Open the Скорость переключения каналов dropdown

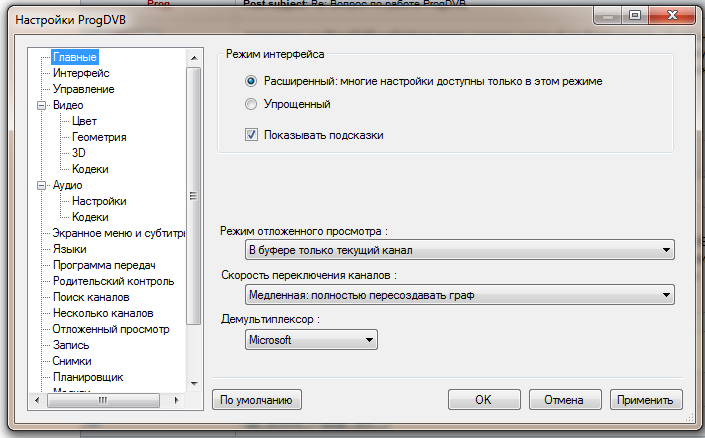tap(459, 295)
